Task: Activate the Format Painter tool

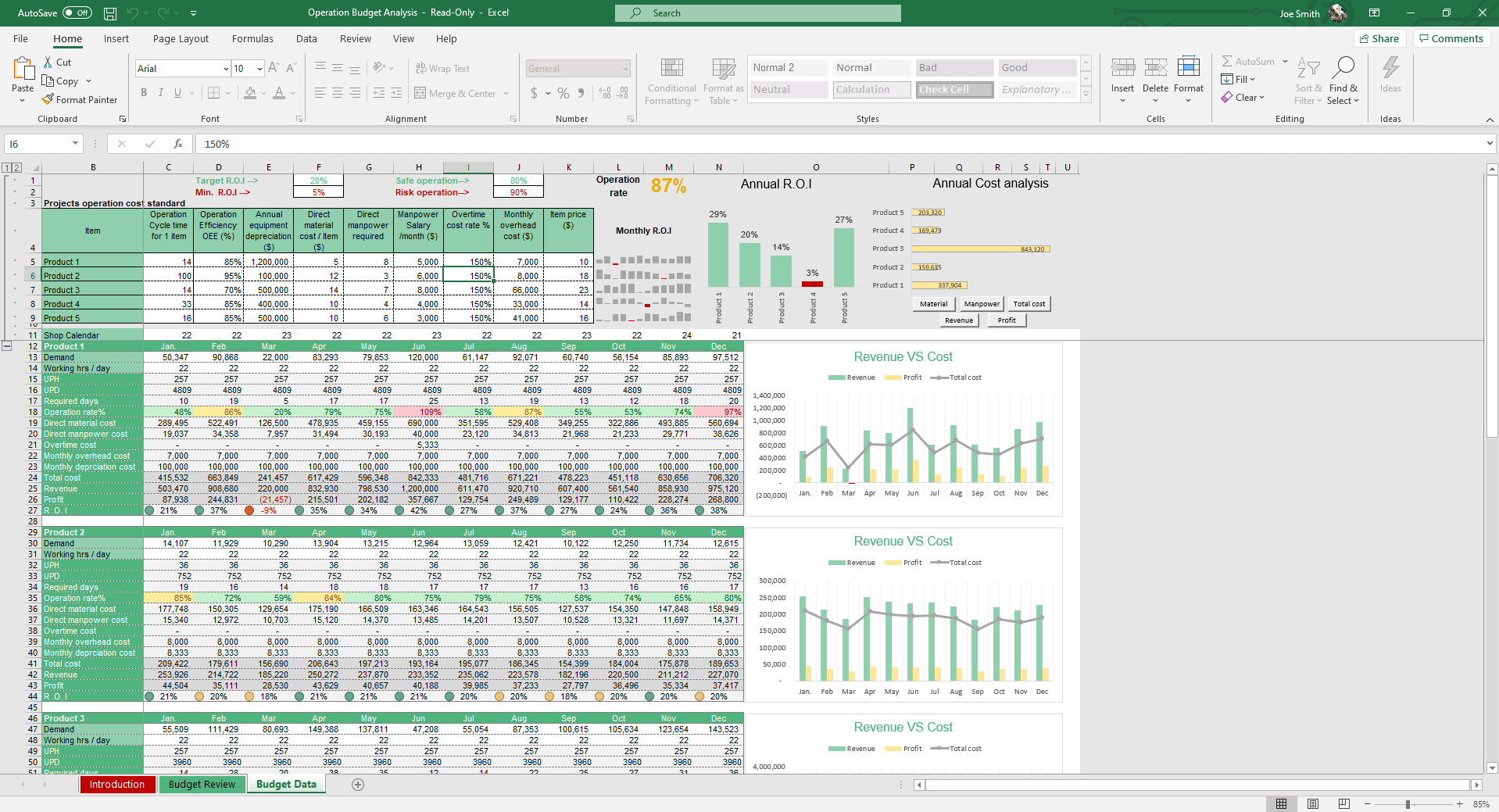Action: click(x=80, y=99)
